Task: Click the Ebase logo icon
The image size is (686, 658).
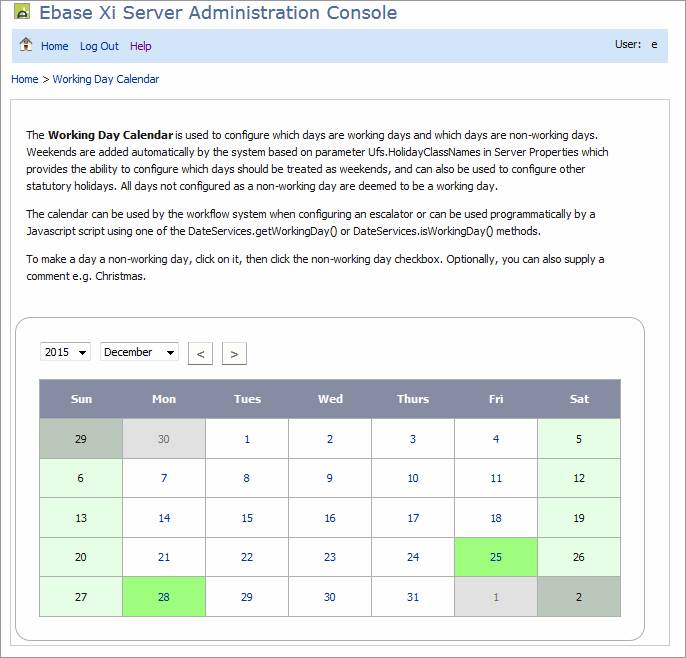Action: tap(21, 13)
